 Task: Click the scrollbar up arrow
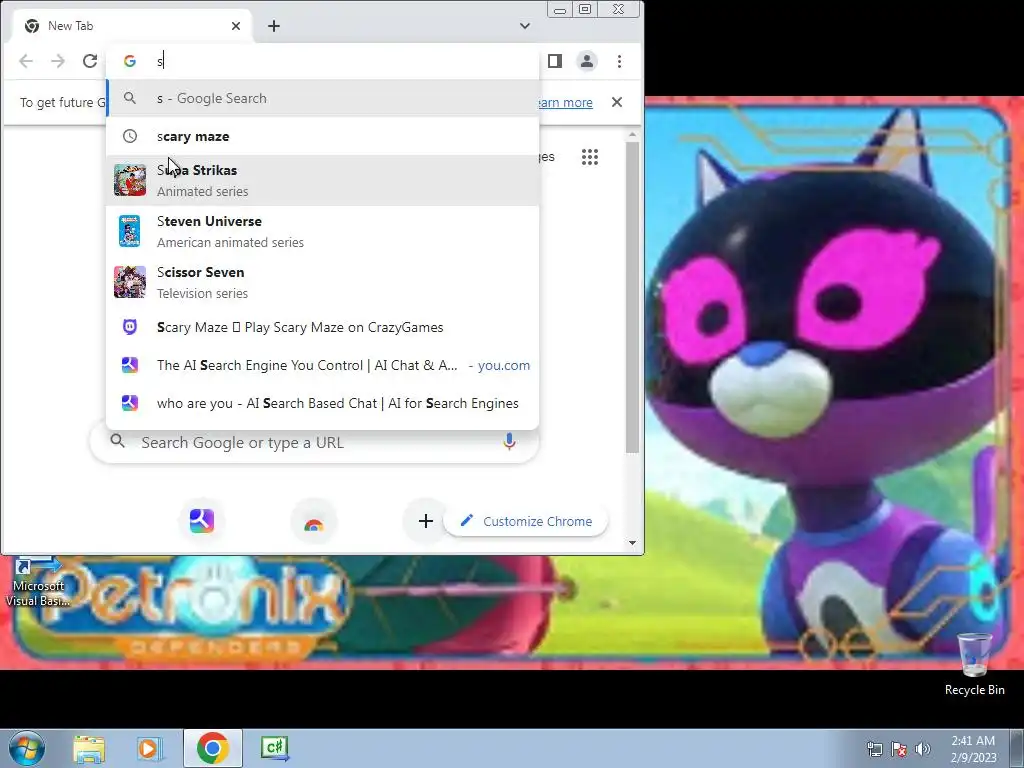pos(632,135)
